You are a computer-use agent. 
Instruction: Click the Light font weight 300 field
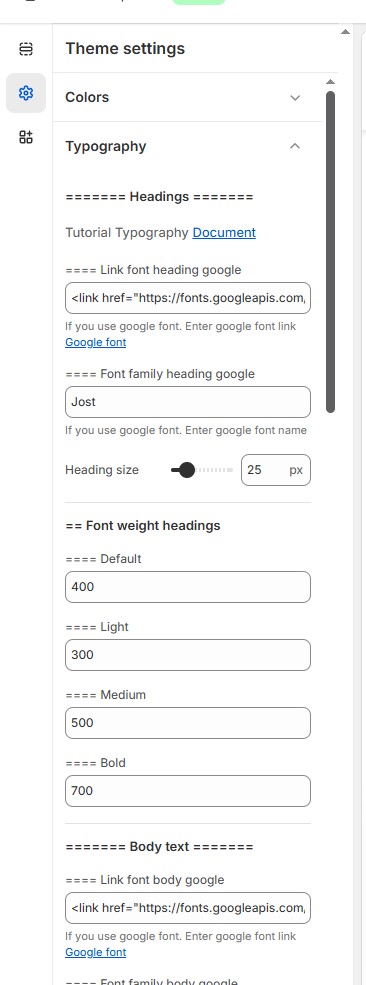click(188, 655)
